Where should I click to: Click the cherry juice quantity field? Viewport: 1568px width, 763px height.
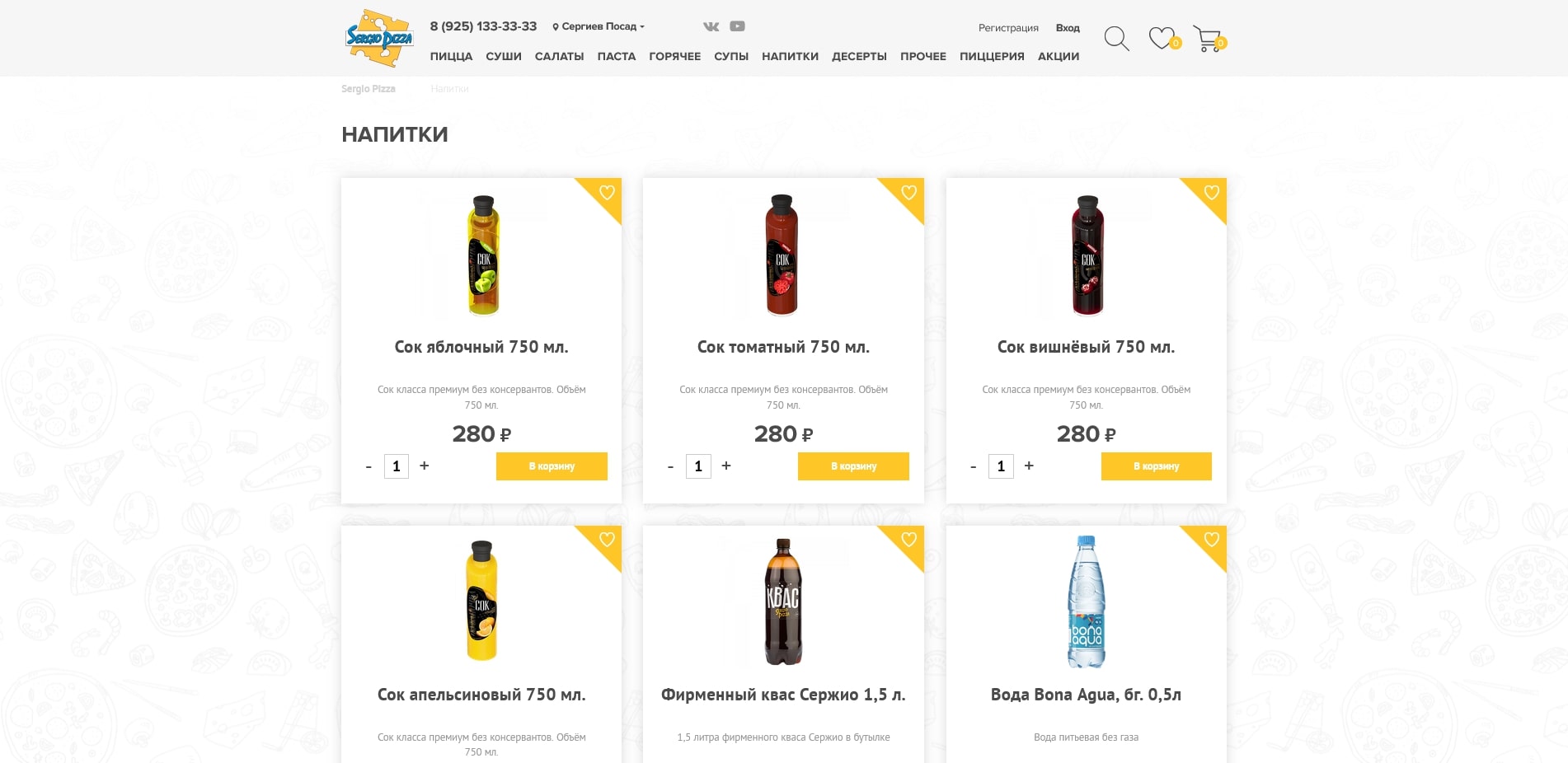[x=1001, y=466]
